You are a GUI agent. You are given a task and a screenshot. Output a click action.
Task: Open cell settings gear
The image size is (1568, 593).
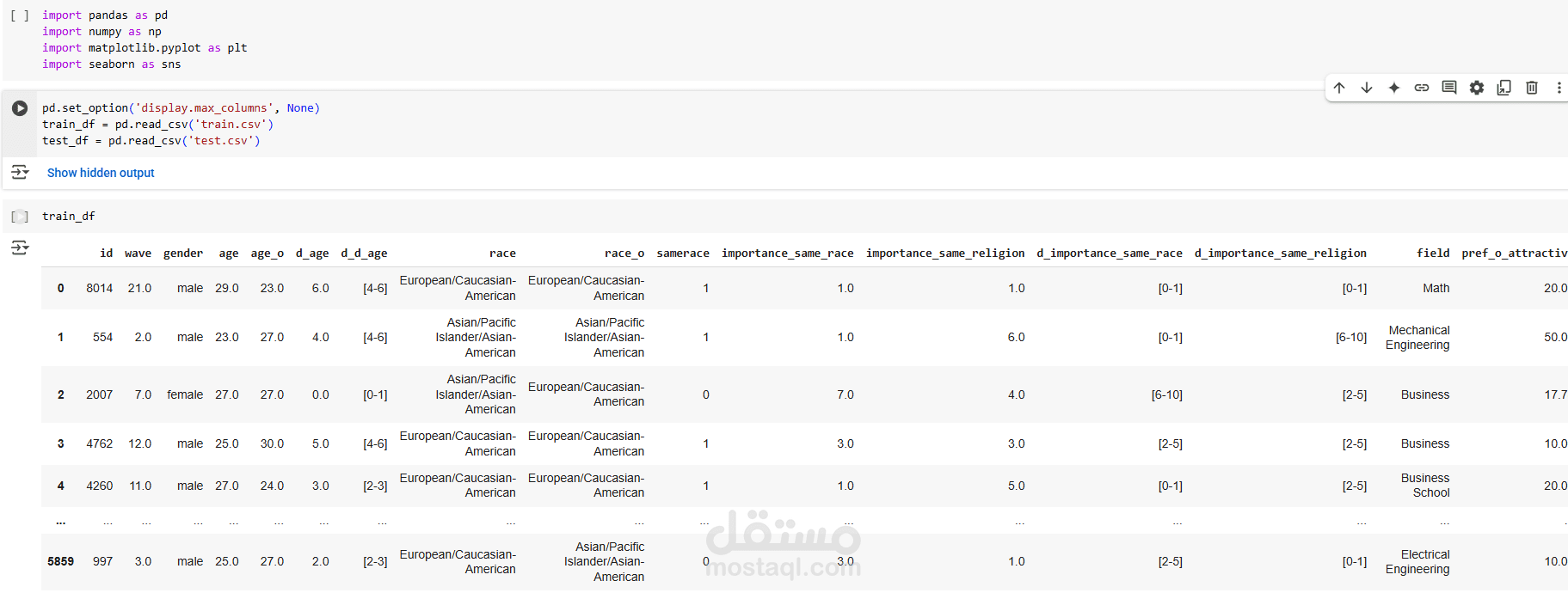(x=1477, y=88)
